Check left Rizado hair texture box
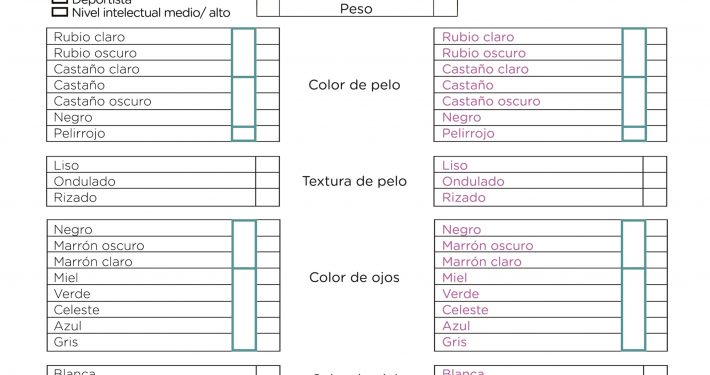The width and height of the screenshot is (710, 375). pyautogui.click(x=268, y=197)
